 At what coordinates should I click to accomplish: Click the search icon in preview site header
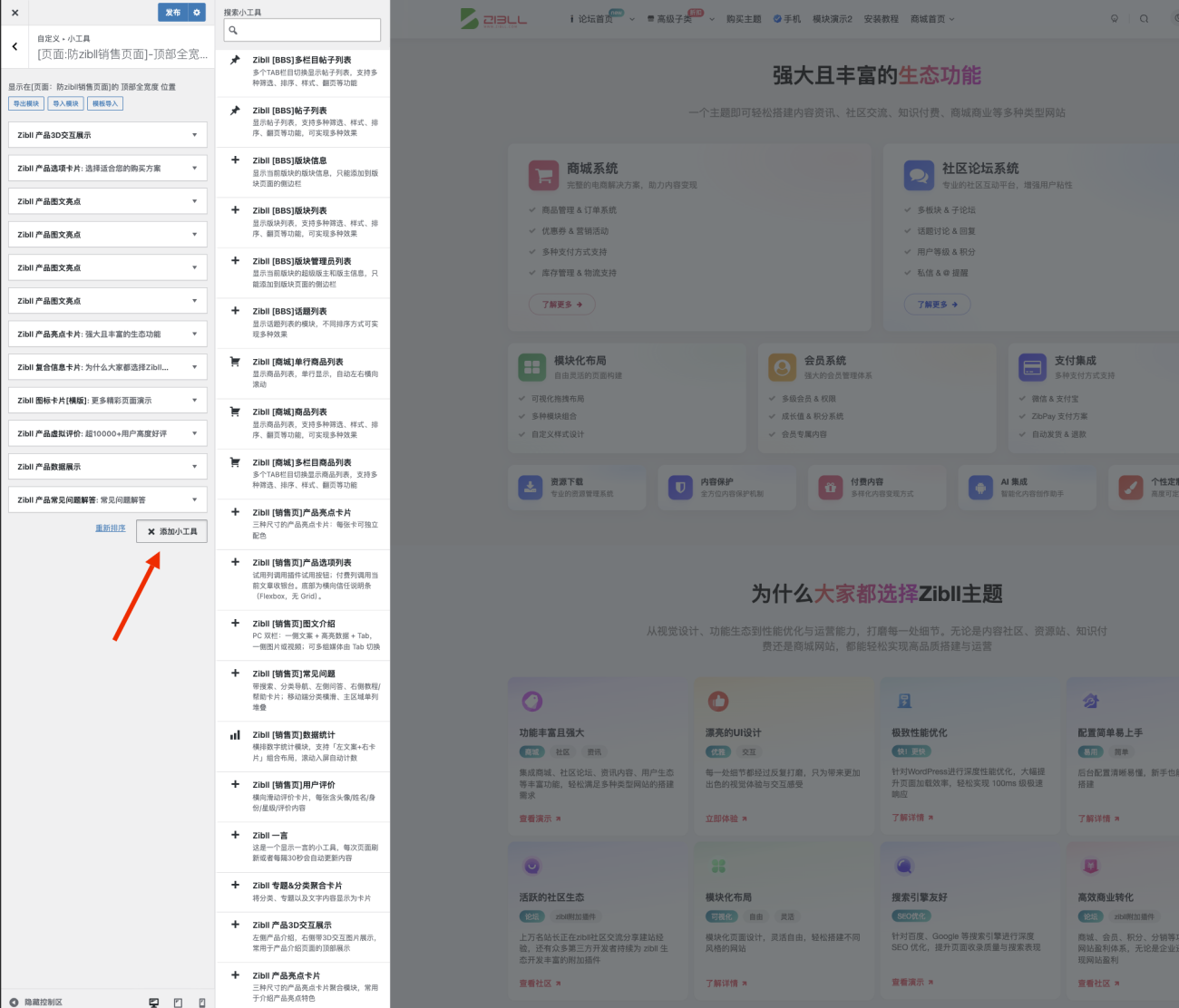coord(1144,18)
